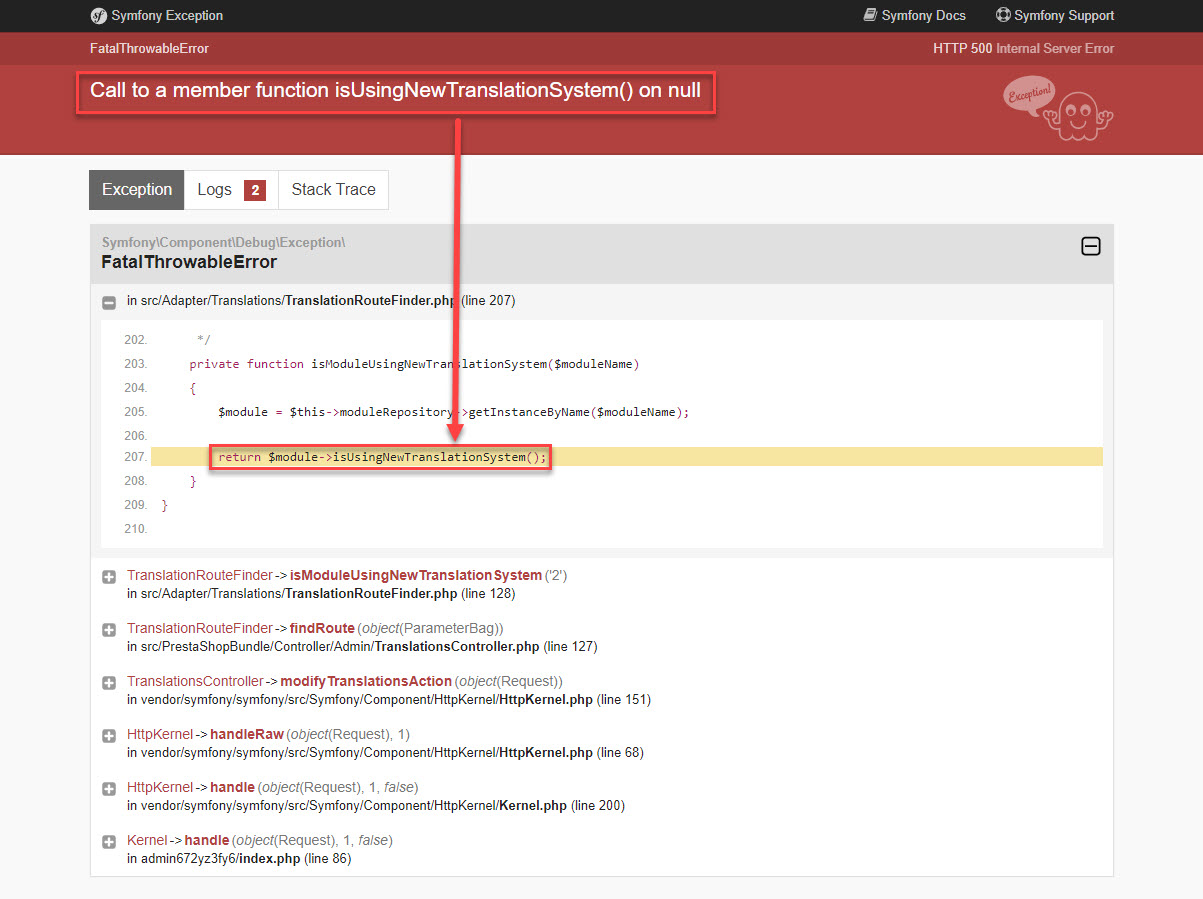Viewport: 1203px width, 899px height.
Task: Click line number 202 in code listing
Action: 135,340
